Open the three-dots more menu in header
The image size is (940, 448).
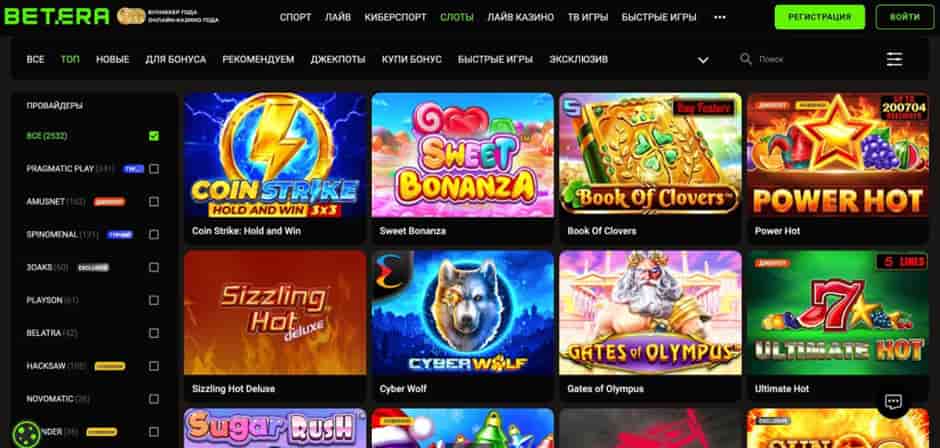click(x=719, y=17)
